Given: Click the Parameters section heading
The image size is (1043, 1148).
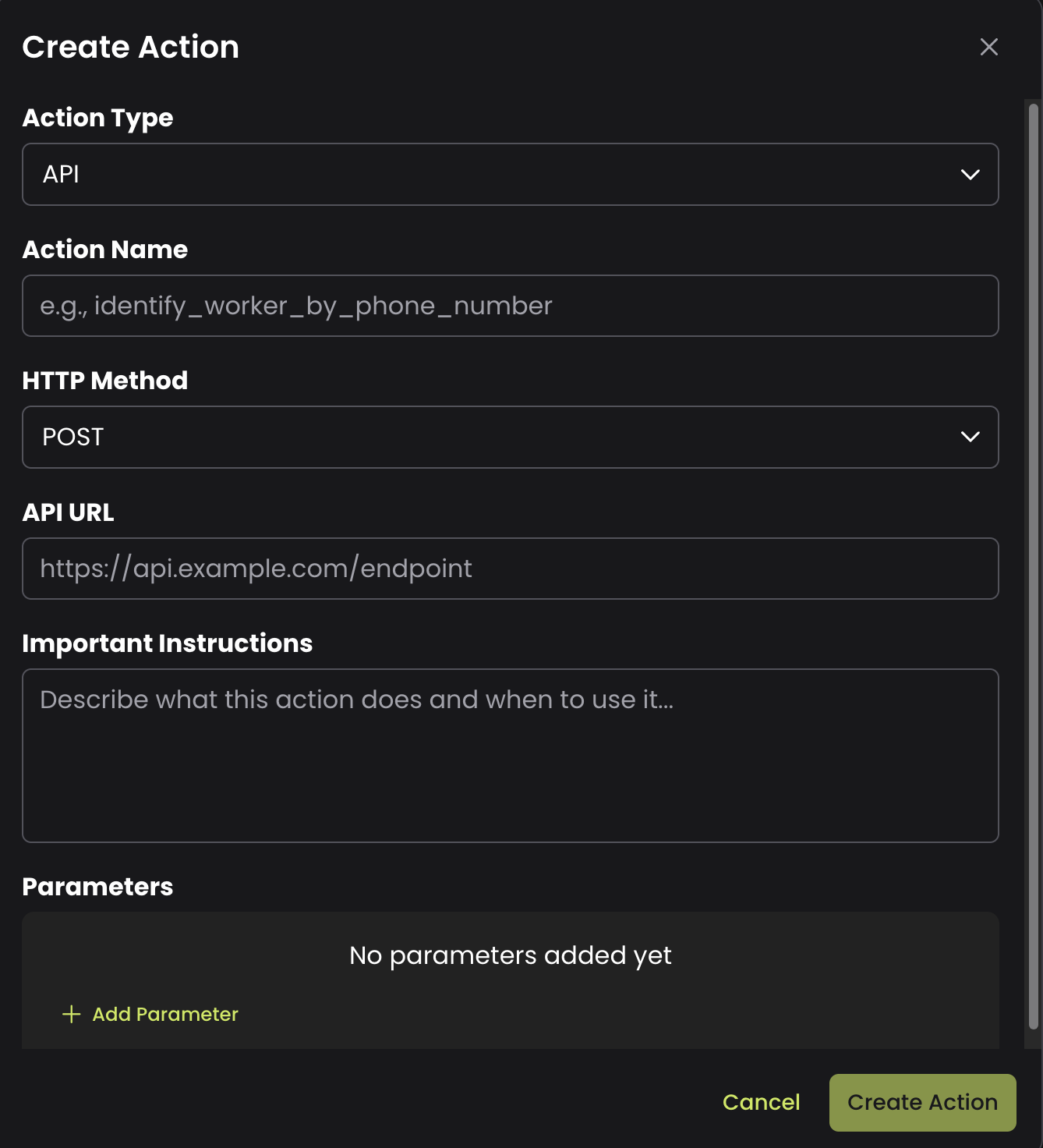Looking at the screenshot, I should tap(98, 887).
